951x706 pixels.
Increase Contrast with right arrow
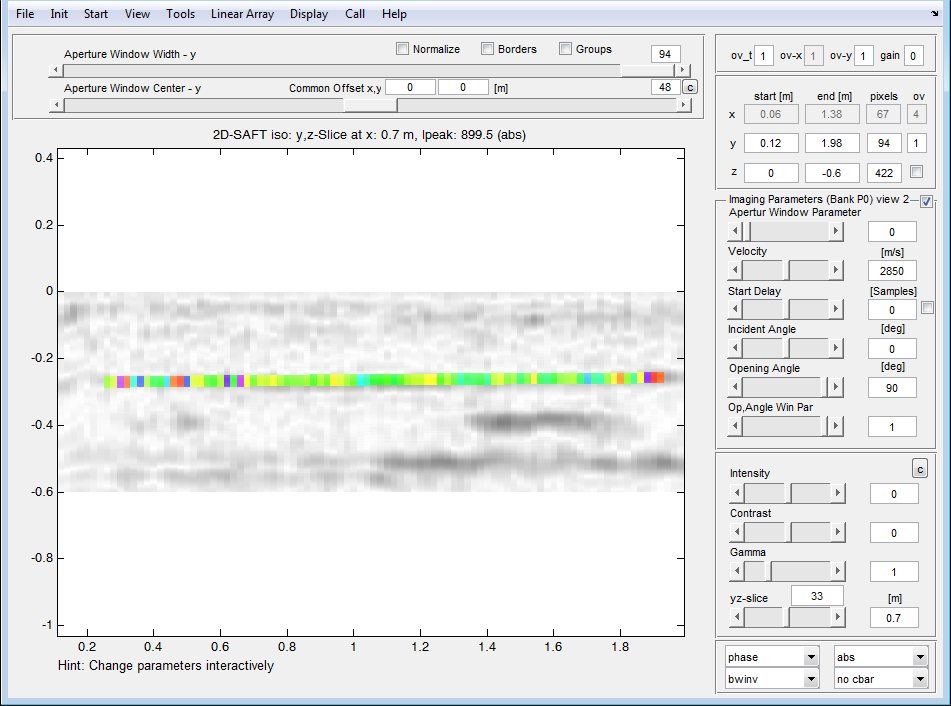point(838,533)
